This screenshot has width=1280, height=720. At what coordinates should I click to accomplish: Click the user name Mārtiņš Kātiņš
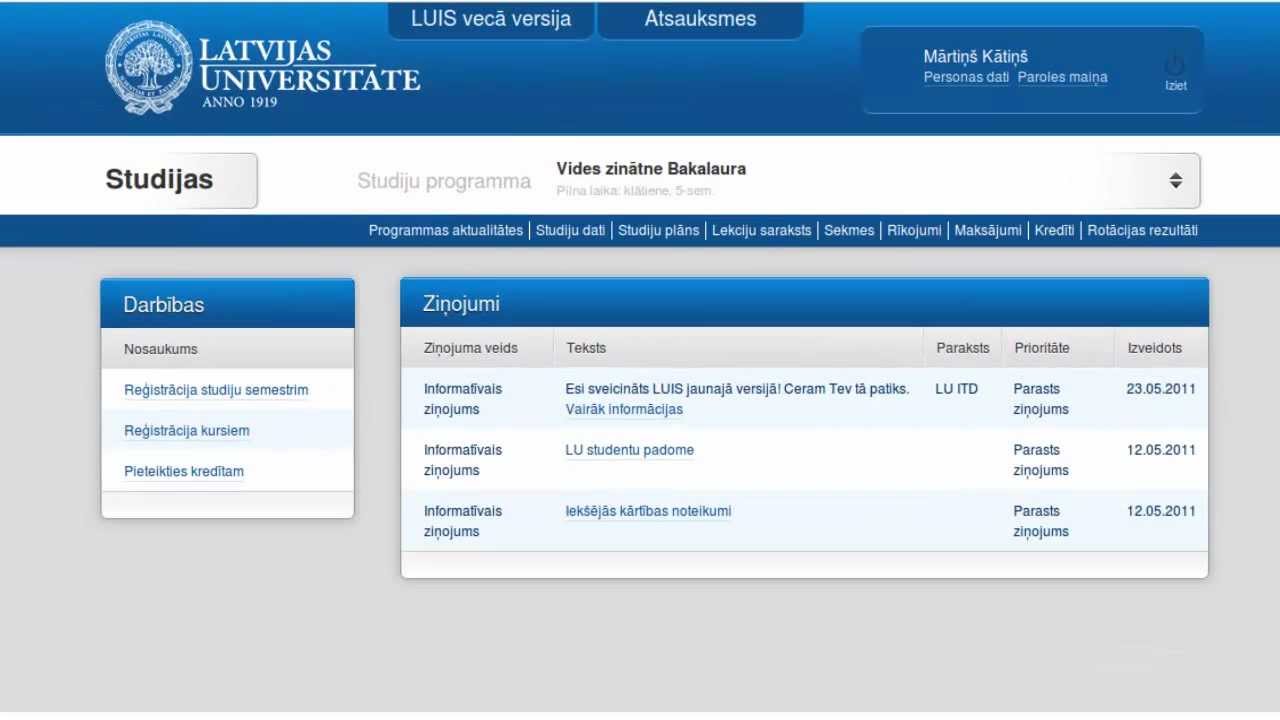point(976,56)
